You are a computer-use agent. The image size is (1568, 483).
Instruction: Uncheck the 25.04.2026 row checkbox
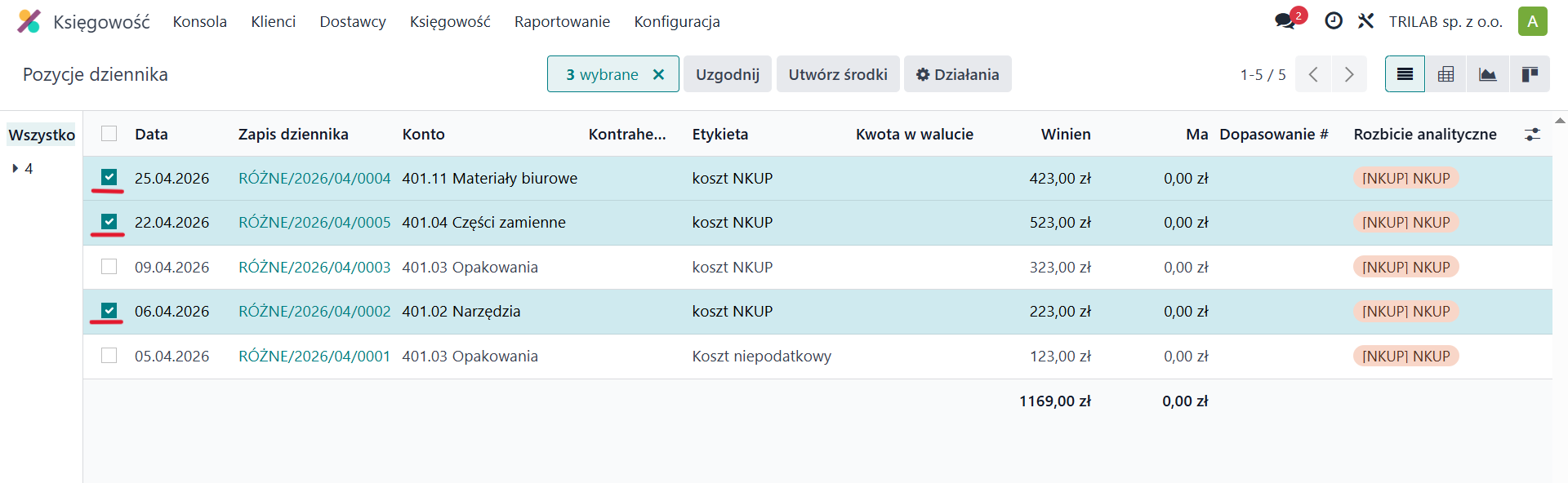click(109, 177)
